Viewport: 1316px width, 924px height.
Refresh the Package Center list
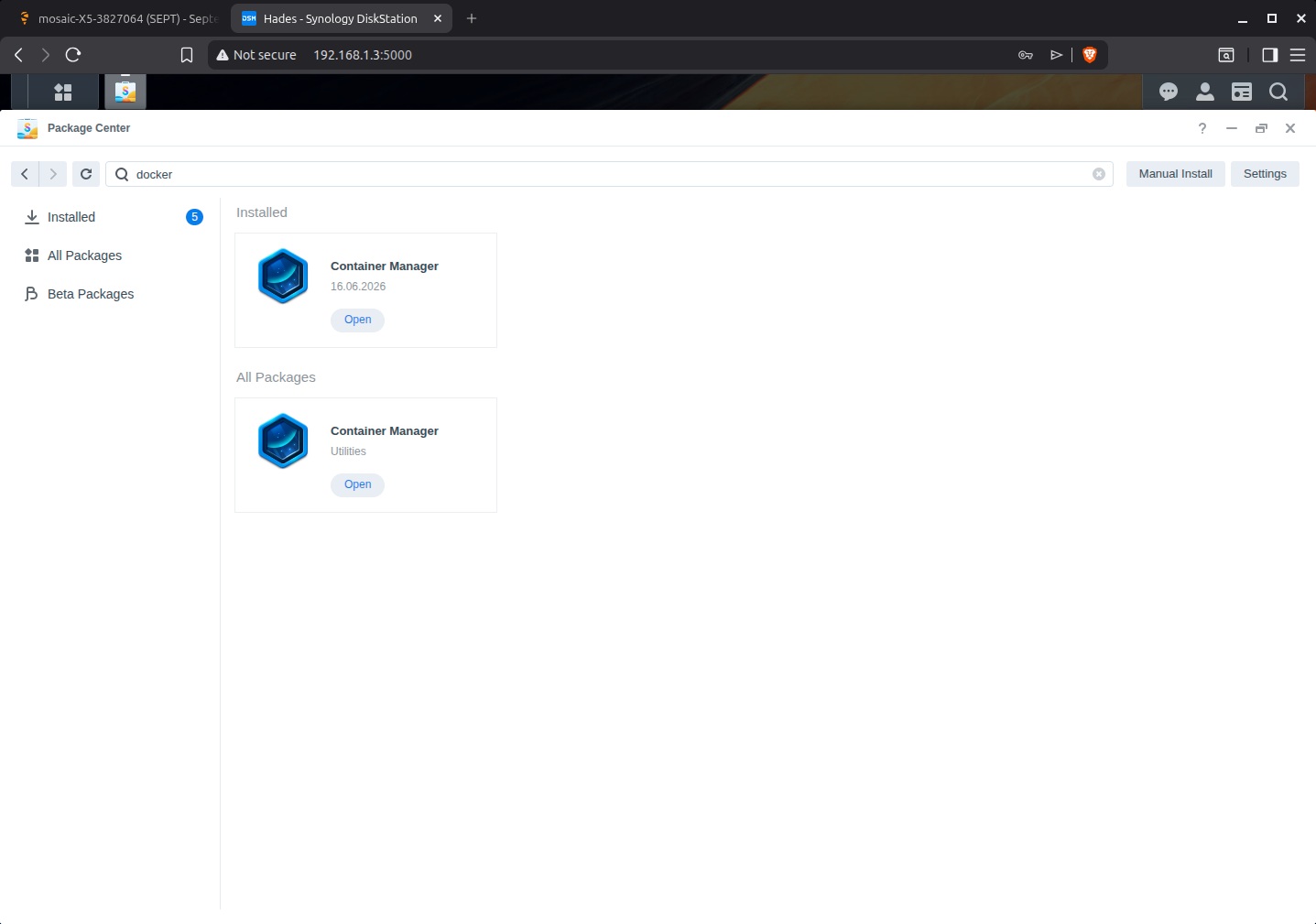pos(86,174)
